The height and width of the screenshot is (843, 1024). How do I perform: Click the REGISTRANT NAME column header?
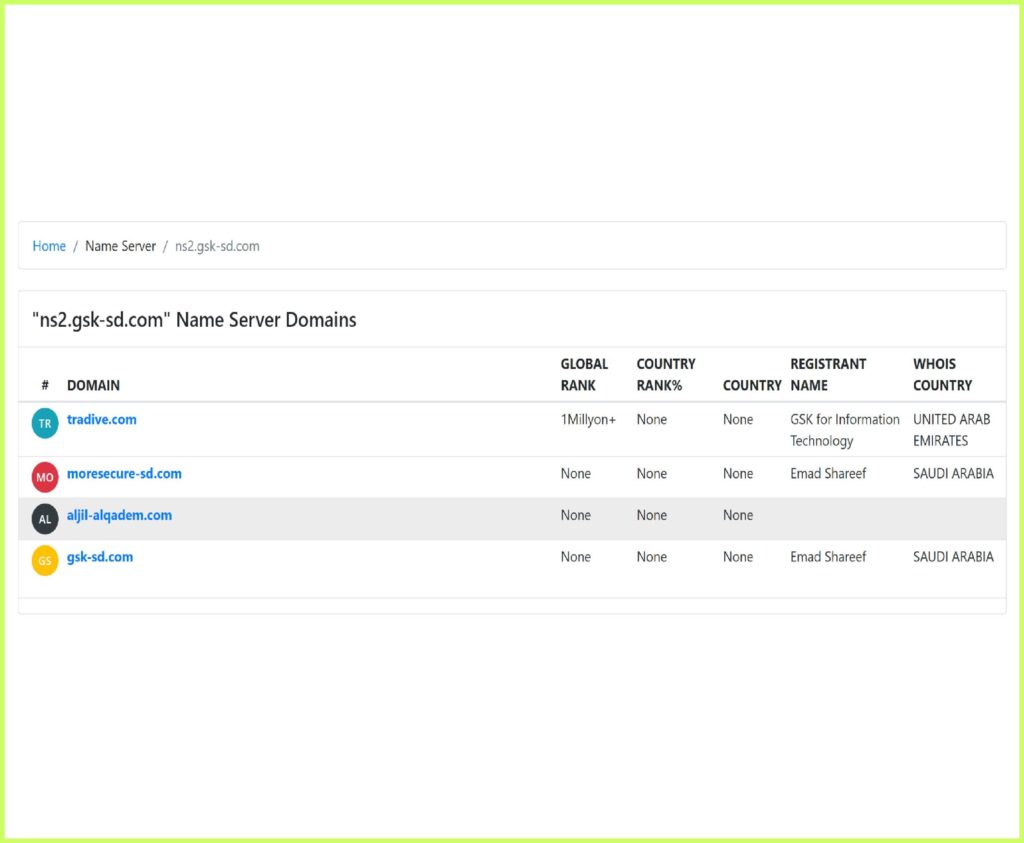pyautogui.click(x=828, y=374)
